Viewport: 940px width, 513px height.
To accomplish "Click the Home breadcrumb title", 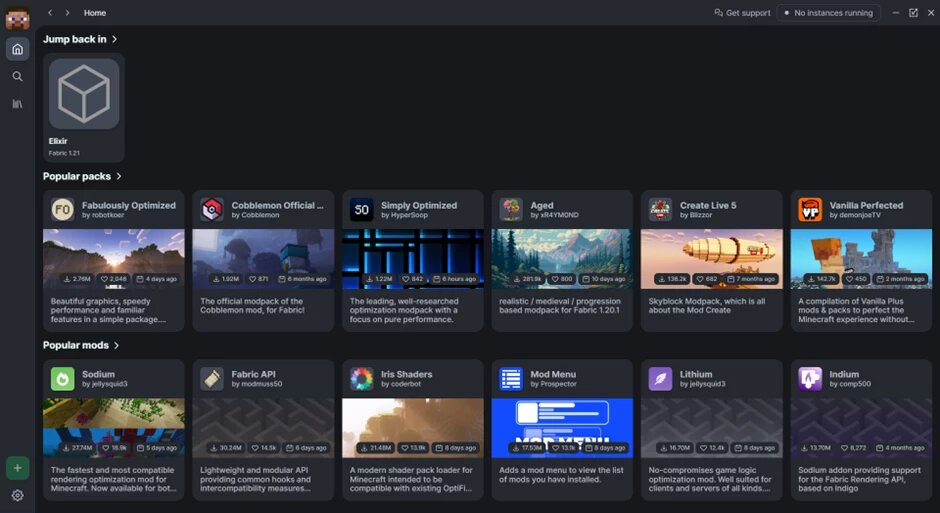I will [x=95, y=13].
